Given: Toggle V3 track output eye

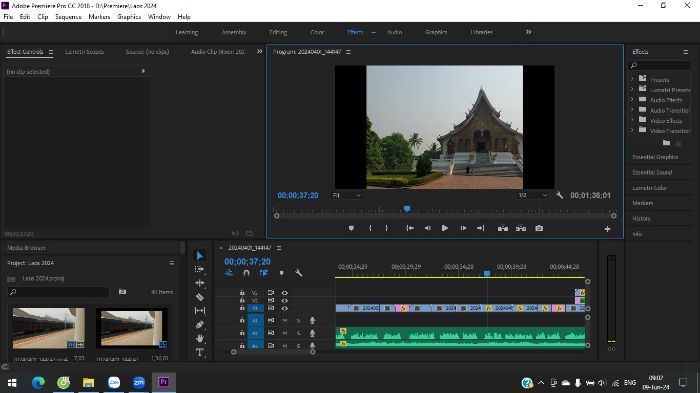Looking at the screenshot, I should (284, 293).
